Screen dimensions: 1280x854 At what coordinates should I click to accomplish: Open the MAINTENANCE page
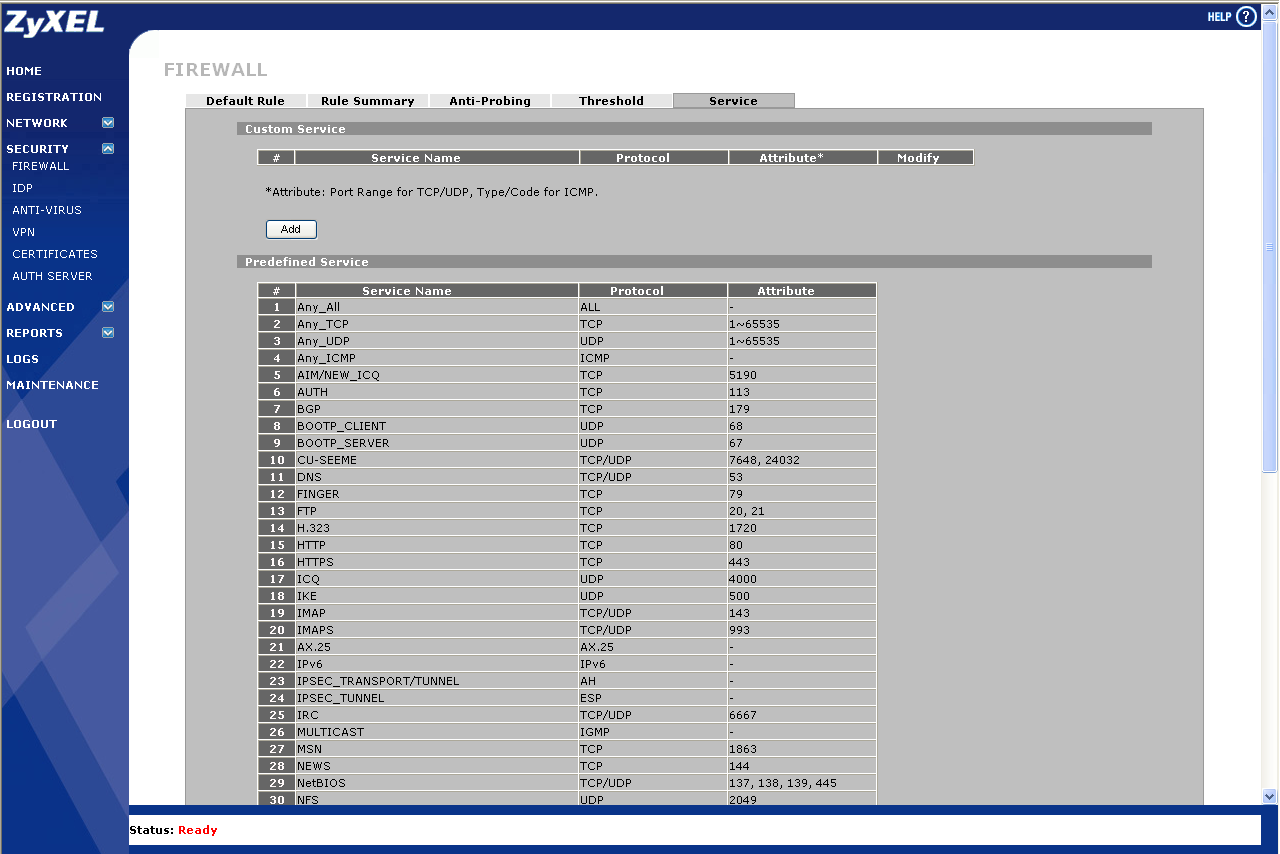point(52,385)
